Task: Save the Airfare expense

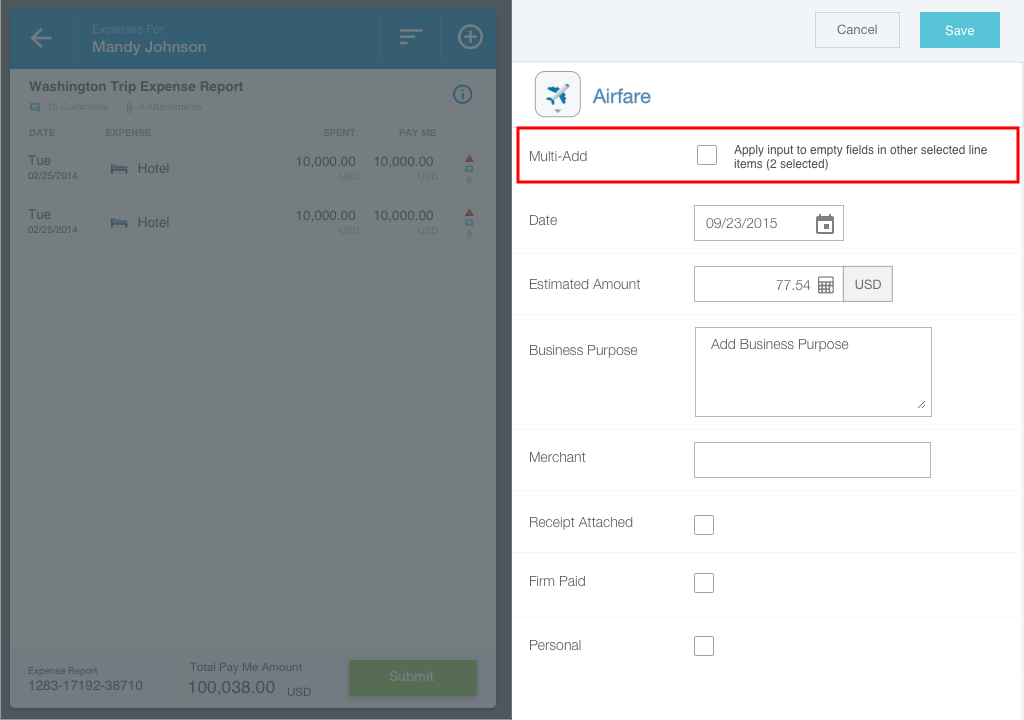Action: [959, 30]
